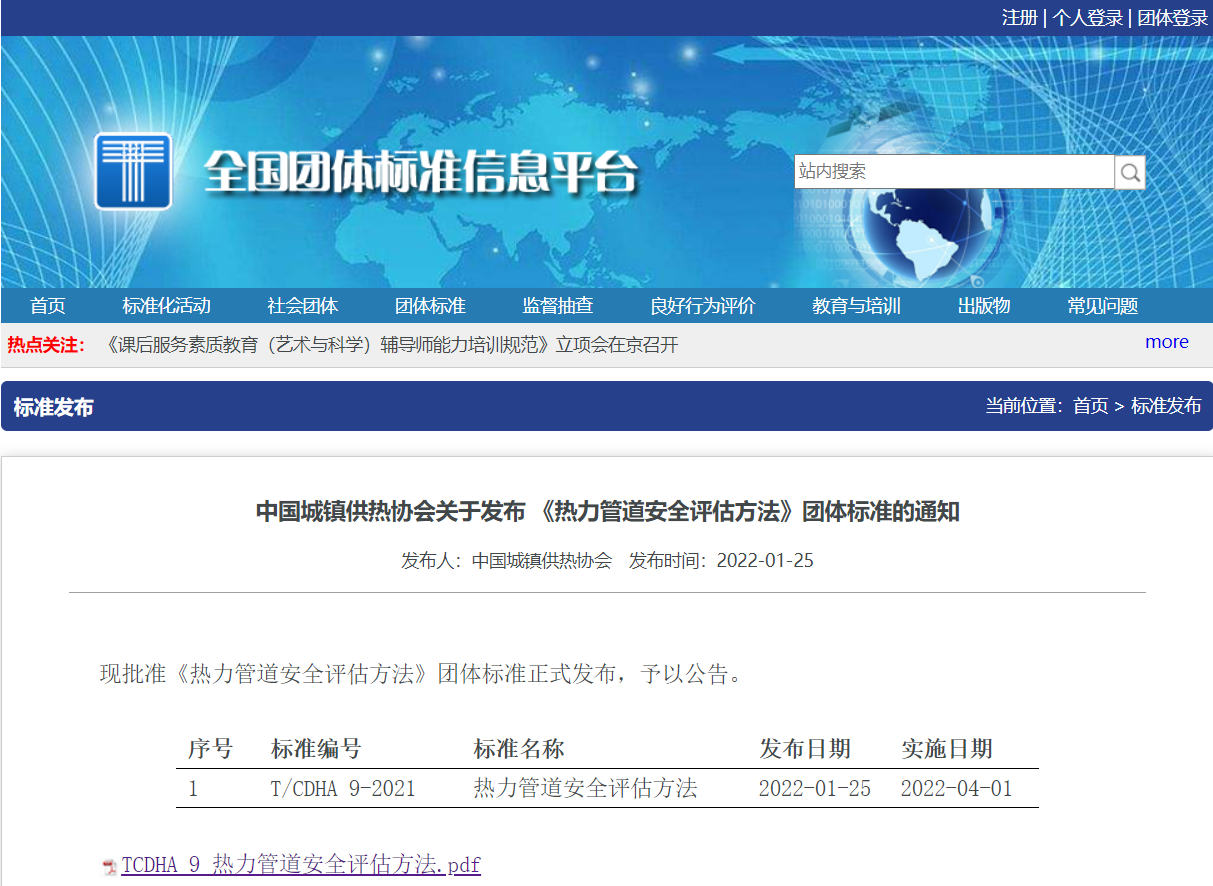Select the 社会团体 menu item
The width and height of the screenshot is (1213, 886).
coord(302,306)
